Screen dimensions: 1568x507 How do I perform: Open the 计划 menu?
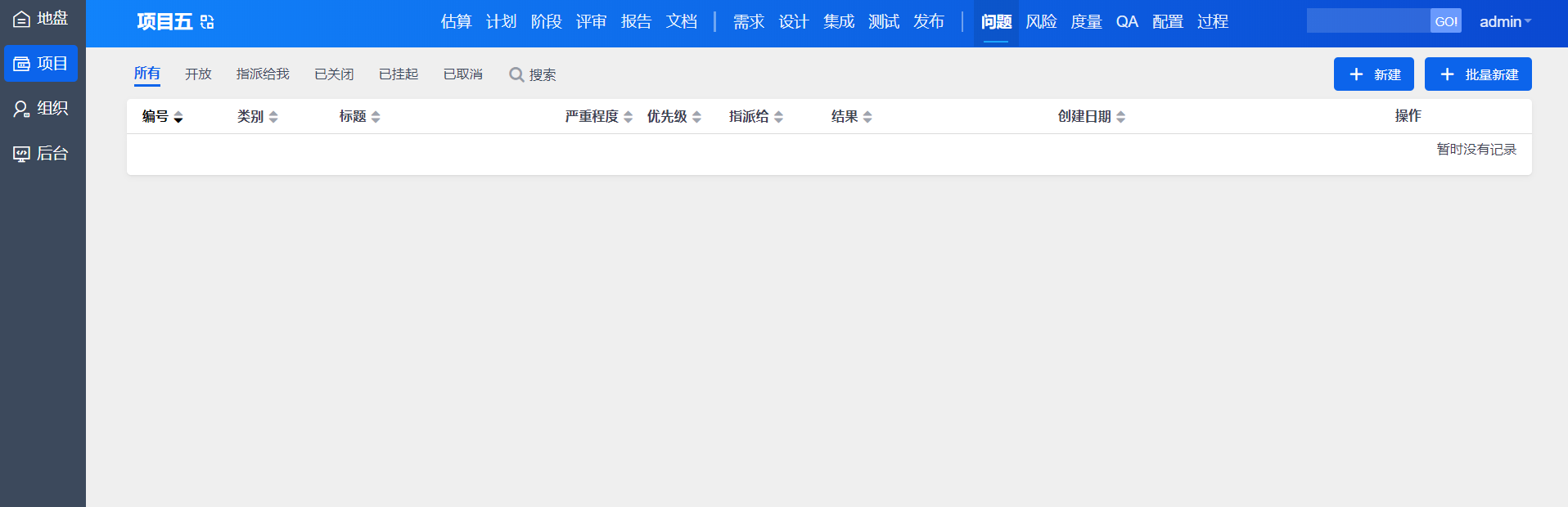pos(501,22)
